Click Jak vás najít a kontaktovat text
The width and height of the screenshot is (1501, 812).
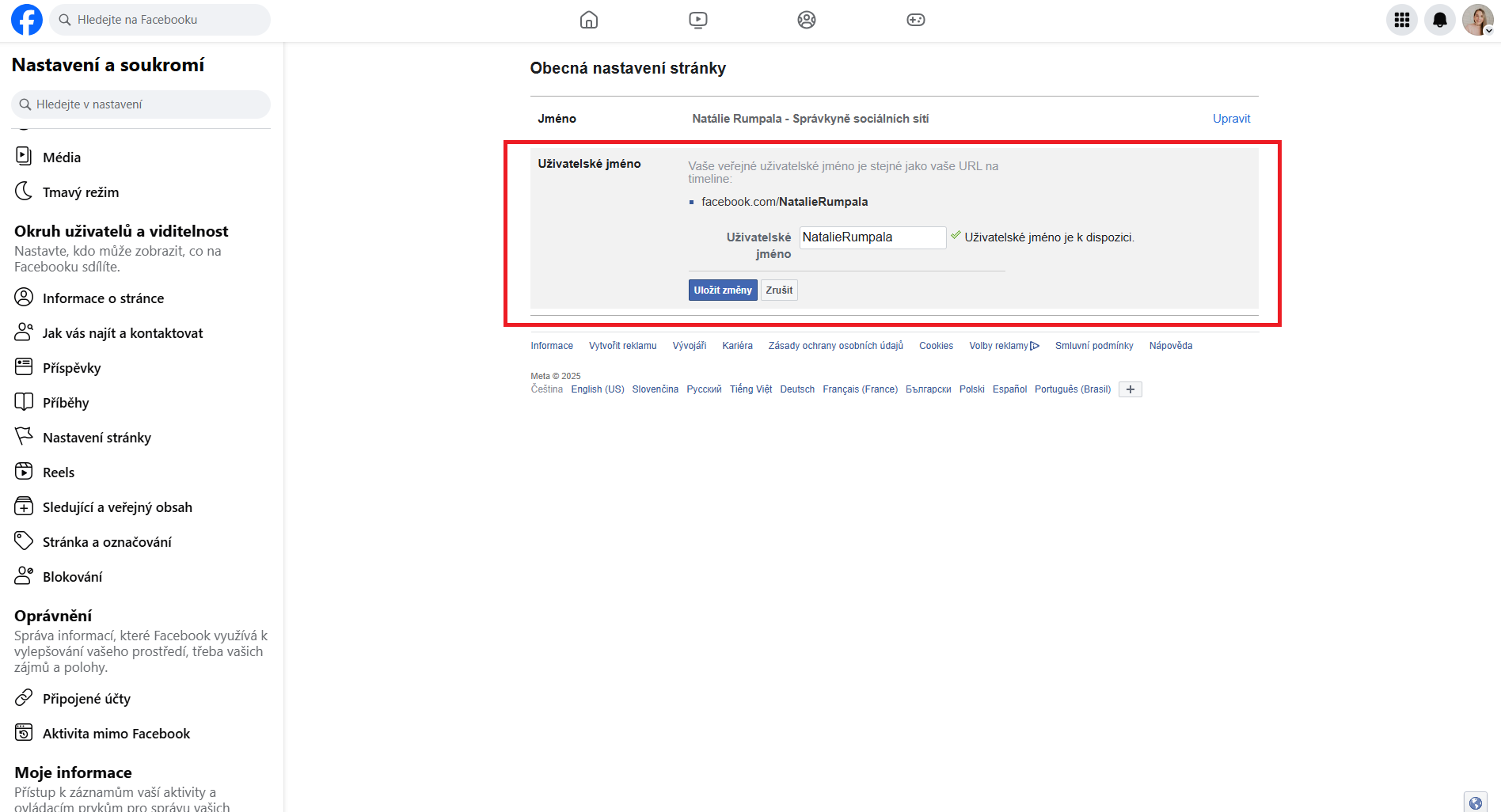pyautogui.click(x=123, y=333)
